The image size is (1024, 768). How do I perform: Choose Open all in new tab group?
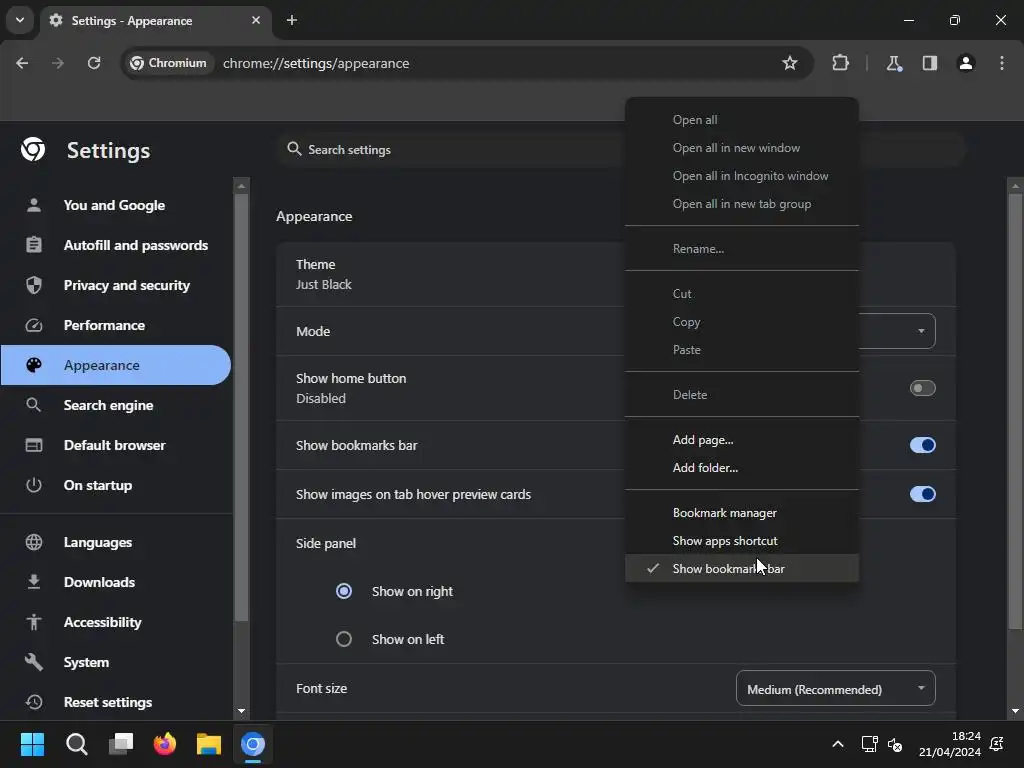coord(742,204)
